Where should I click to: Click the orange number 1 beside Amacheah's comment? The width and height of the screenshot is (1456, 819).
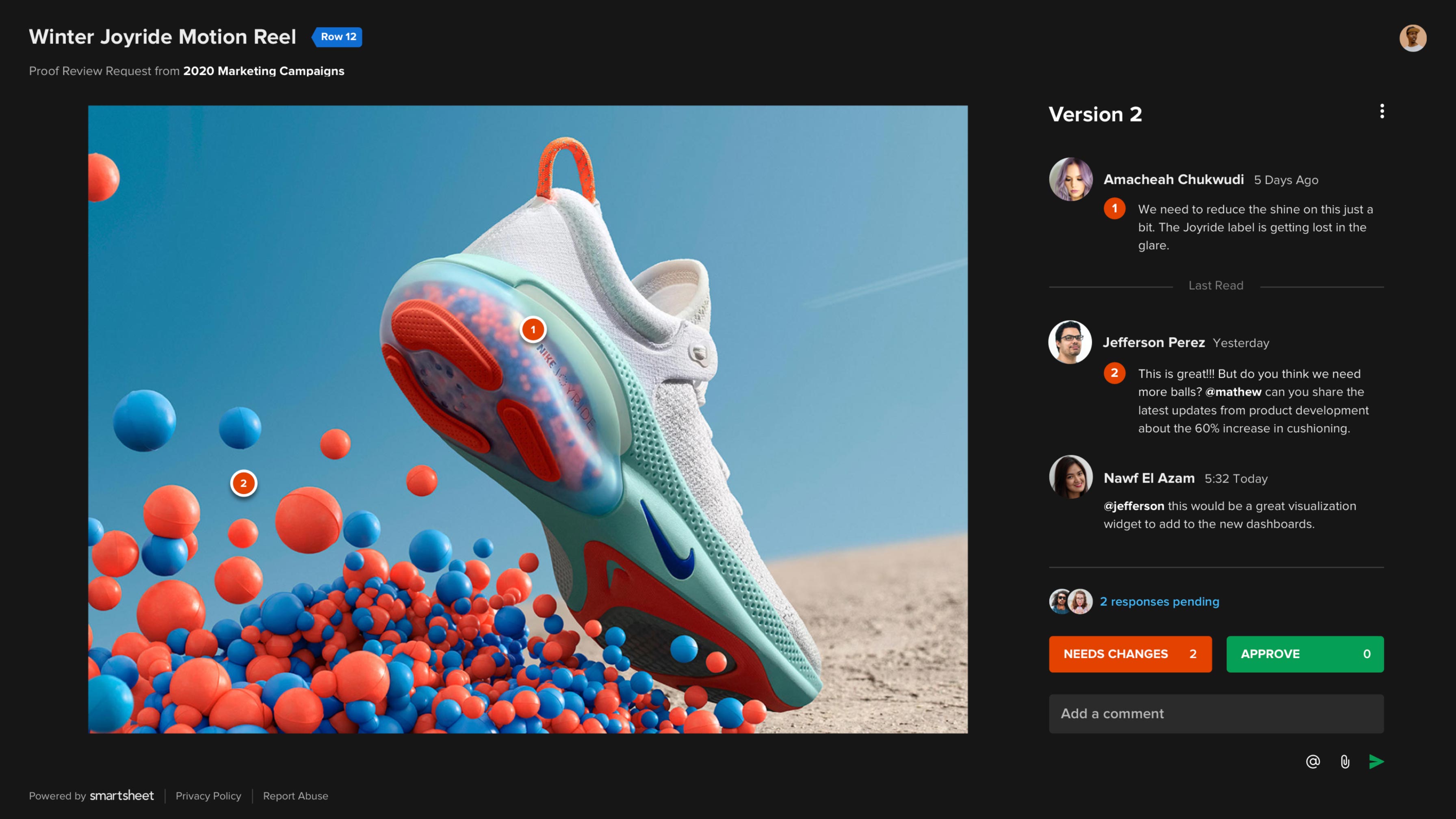pos(1115,208)
